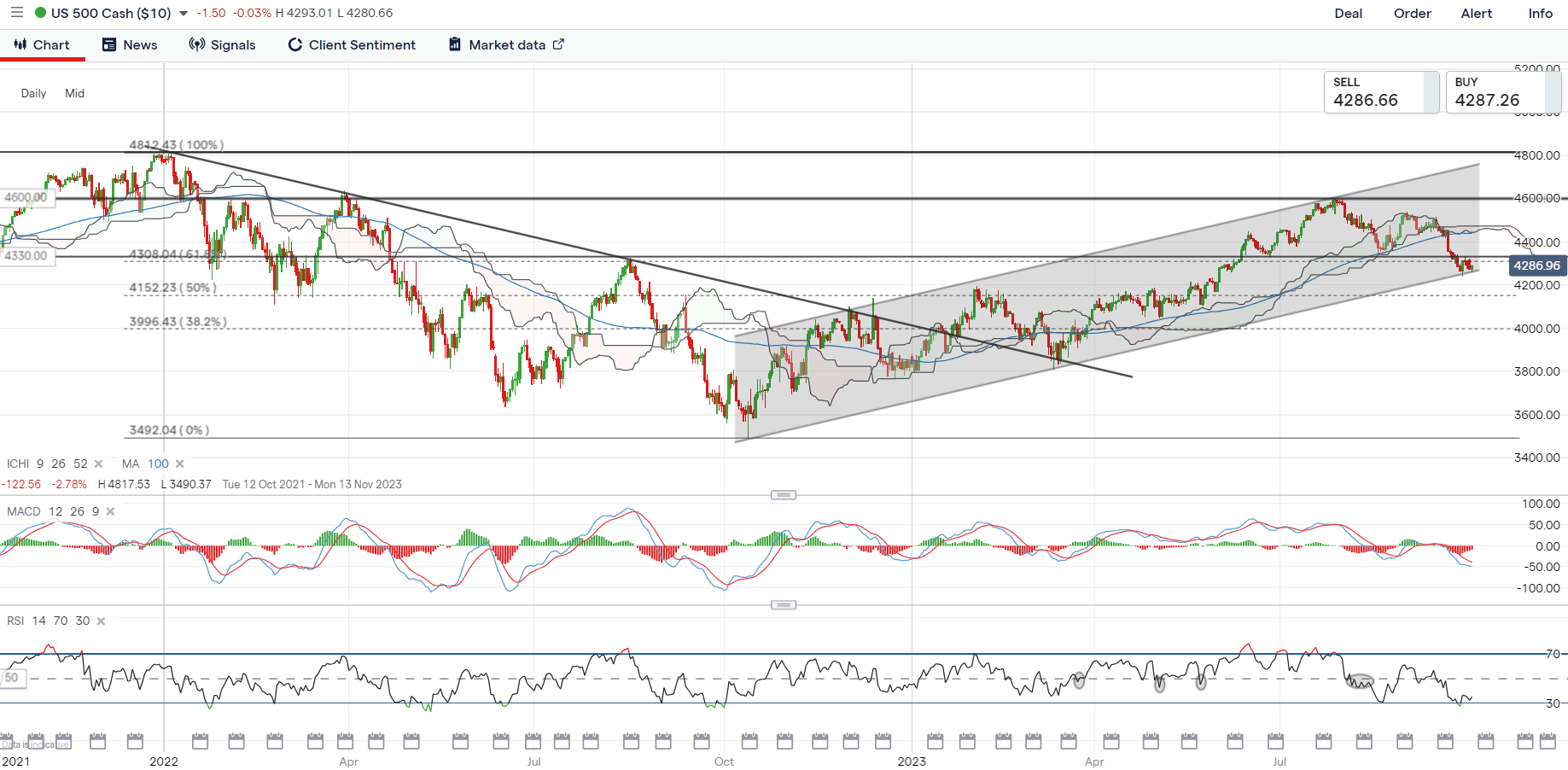Remove the MACD indicator panel
The image size is (1568, 770).
coord(111,512)
